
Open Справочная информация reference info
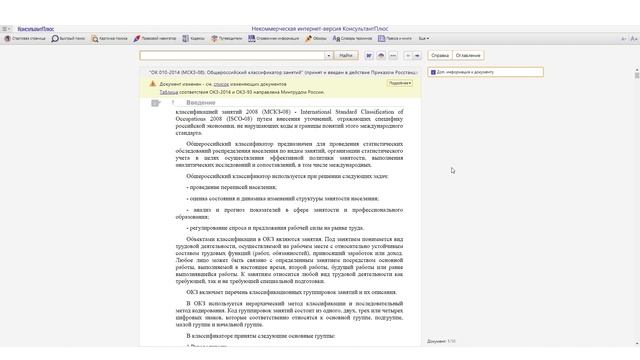273,38
